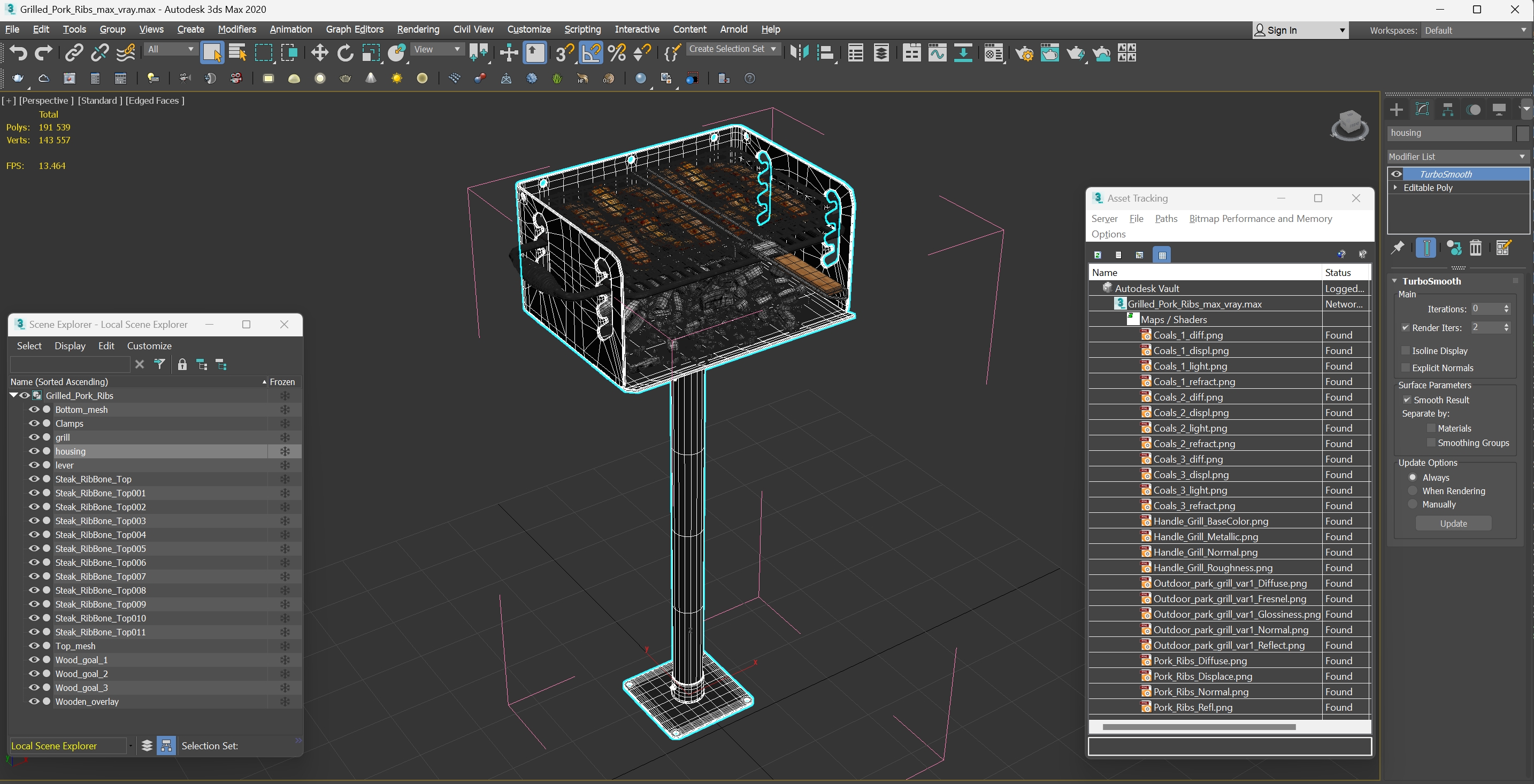Click the Paths tab in Asset Tracking
Image resolution: width=1534 pixels, height=784 pixels.
pos(1166,218)
